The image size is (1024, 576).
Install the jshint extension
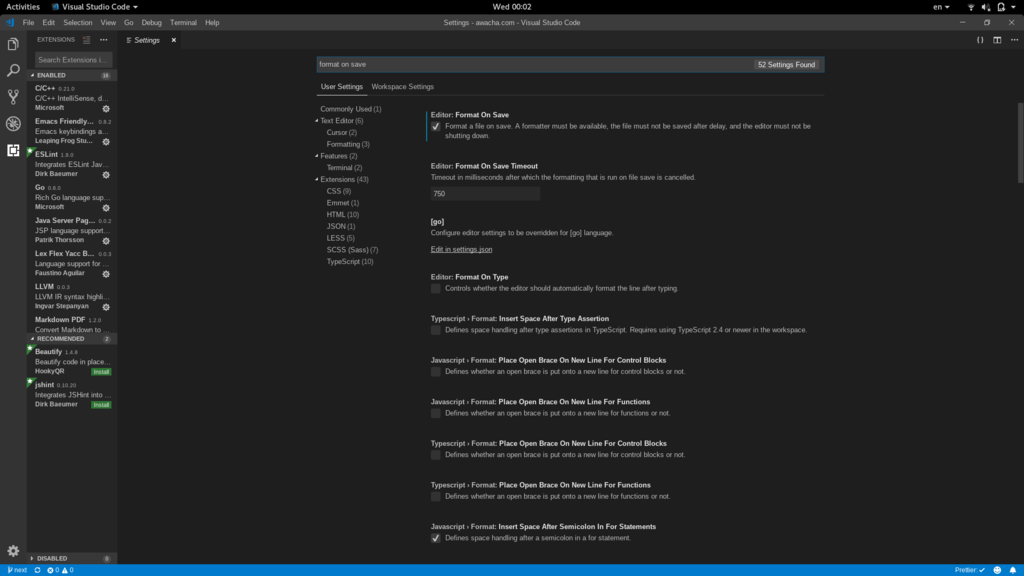click(x=101, y=405)
